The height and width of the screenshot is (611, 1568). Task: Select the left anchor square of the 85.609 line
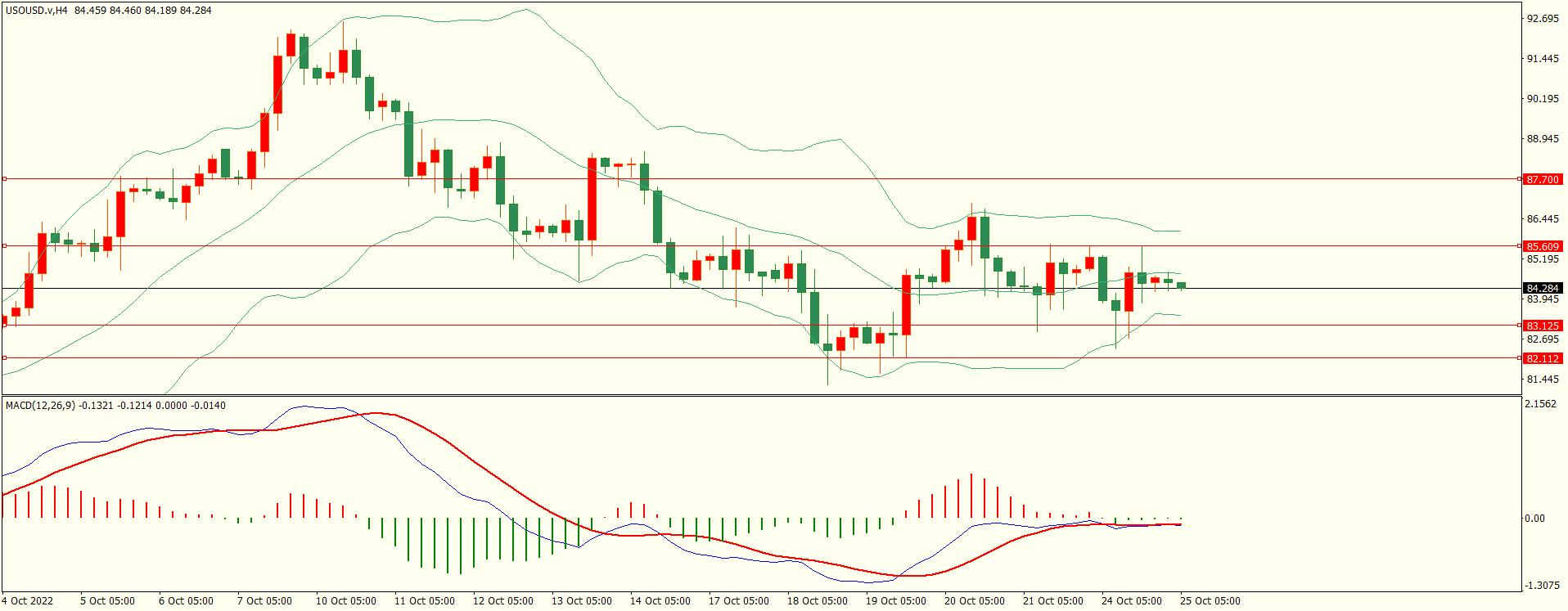point(4,245)
